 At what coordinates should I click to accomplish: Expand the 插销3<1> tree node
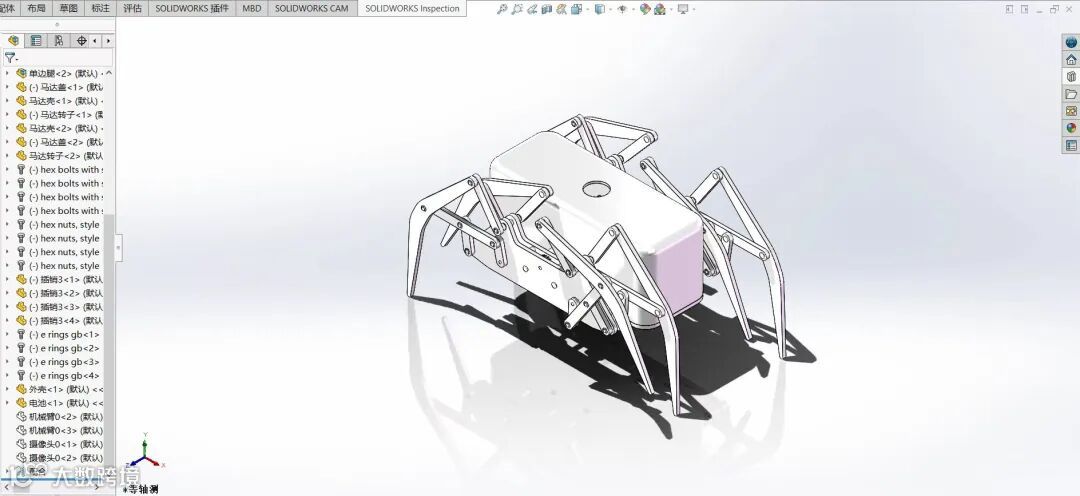coord(8,279)
